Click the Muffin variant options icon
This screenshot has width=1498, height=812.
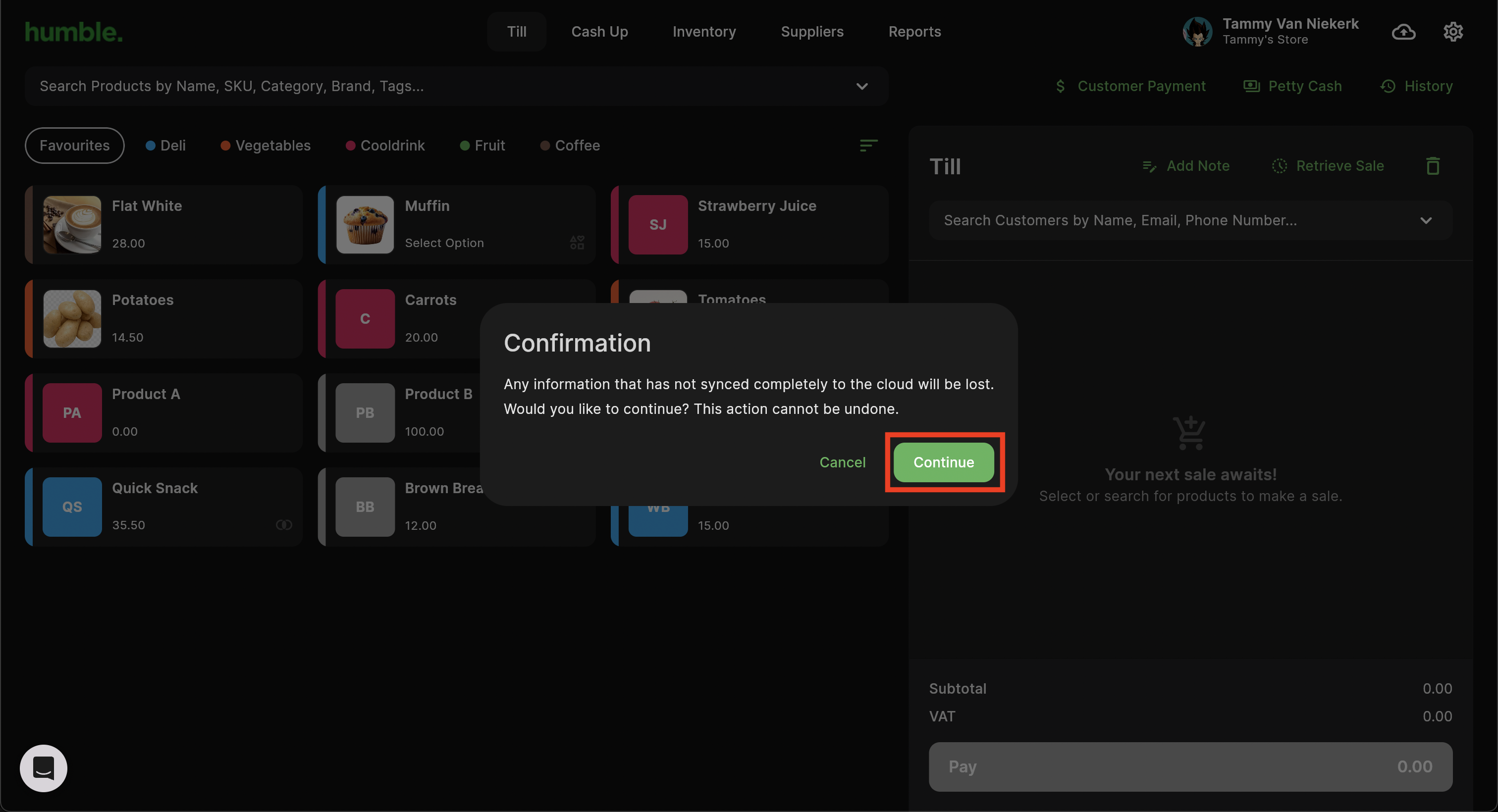[577, 243]
